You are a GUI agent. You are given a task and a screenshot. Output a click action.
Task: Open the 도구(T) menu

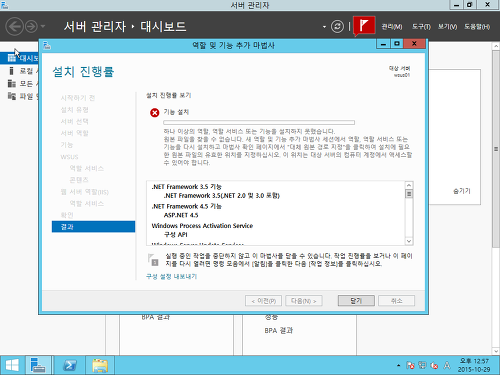coord(421,27)
